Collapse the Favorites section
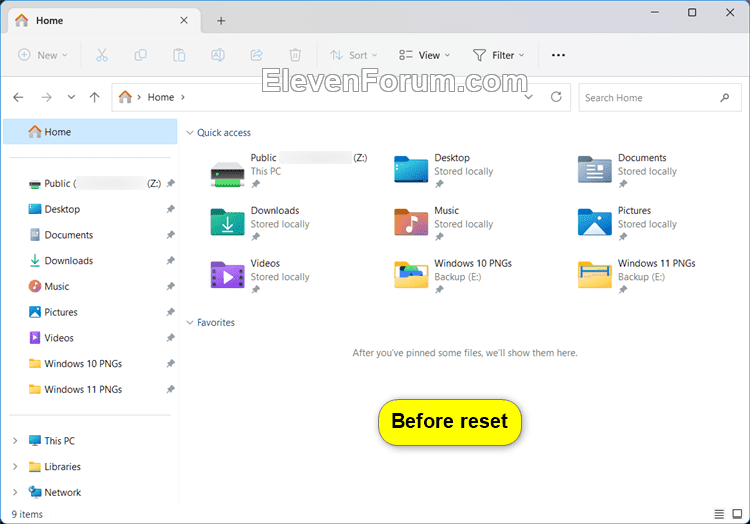This screenshot has height=524, width=750. (190, 323)
